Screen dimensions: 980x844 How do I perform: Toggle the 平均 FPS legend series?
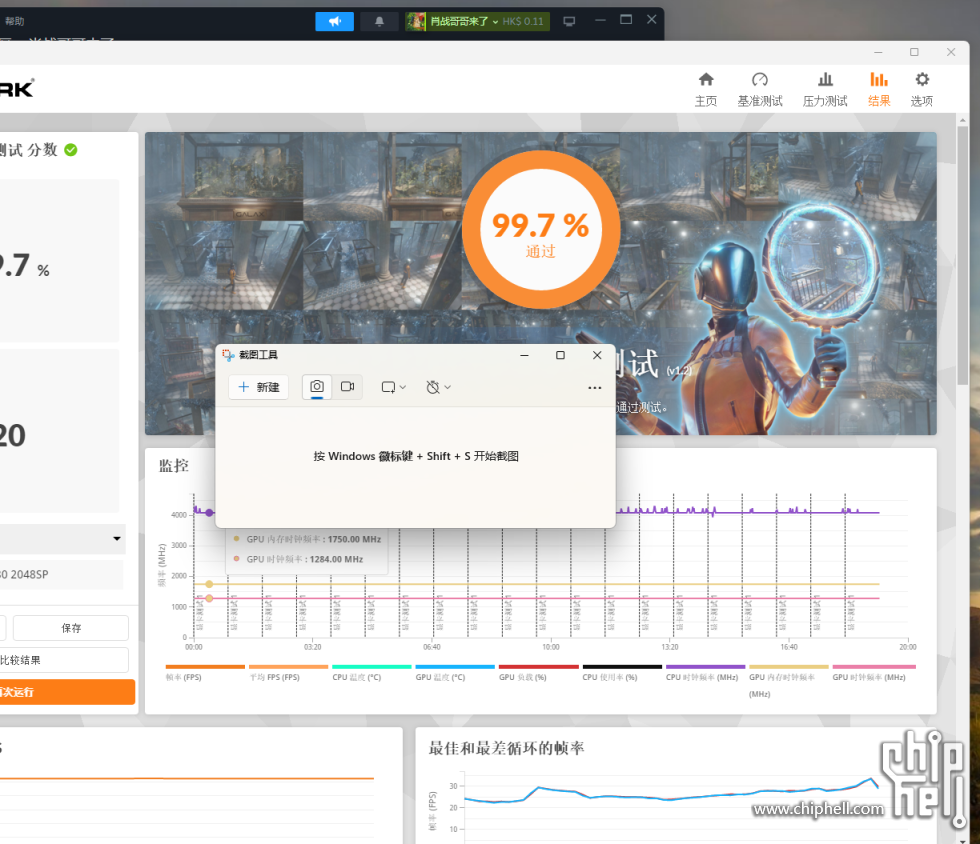(x=288, y=673)
